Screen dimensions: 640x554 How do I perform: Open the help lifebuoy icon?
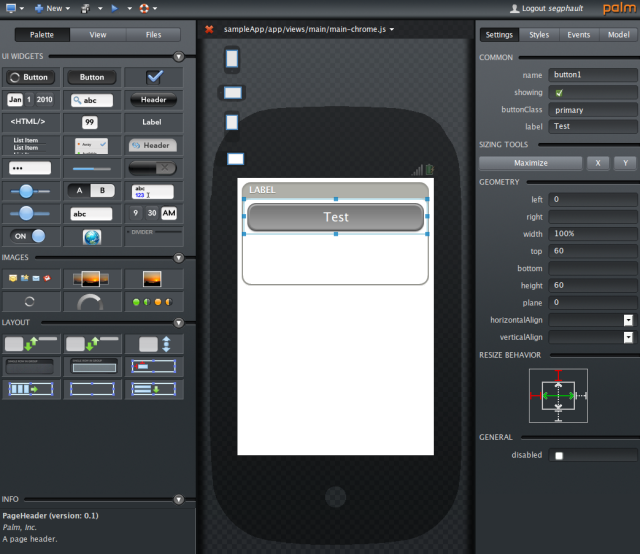(144, 8)
